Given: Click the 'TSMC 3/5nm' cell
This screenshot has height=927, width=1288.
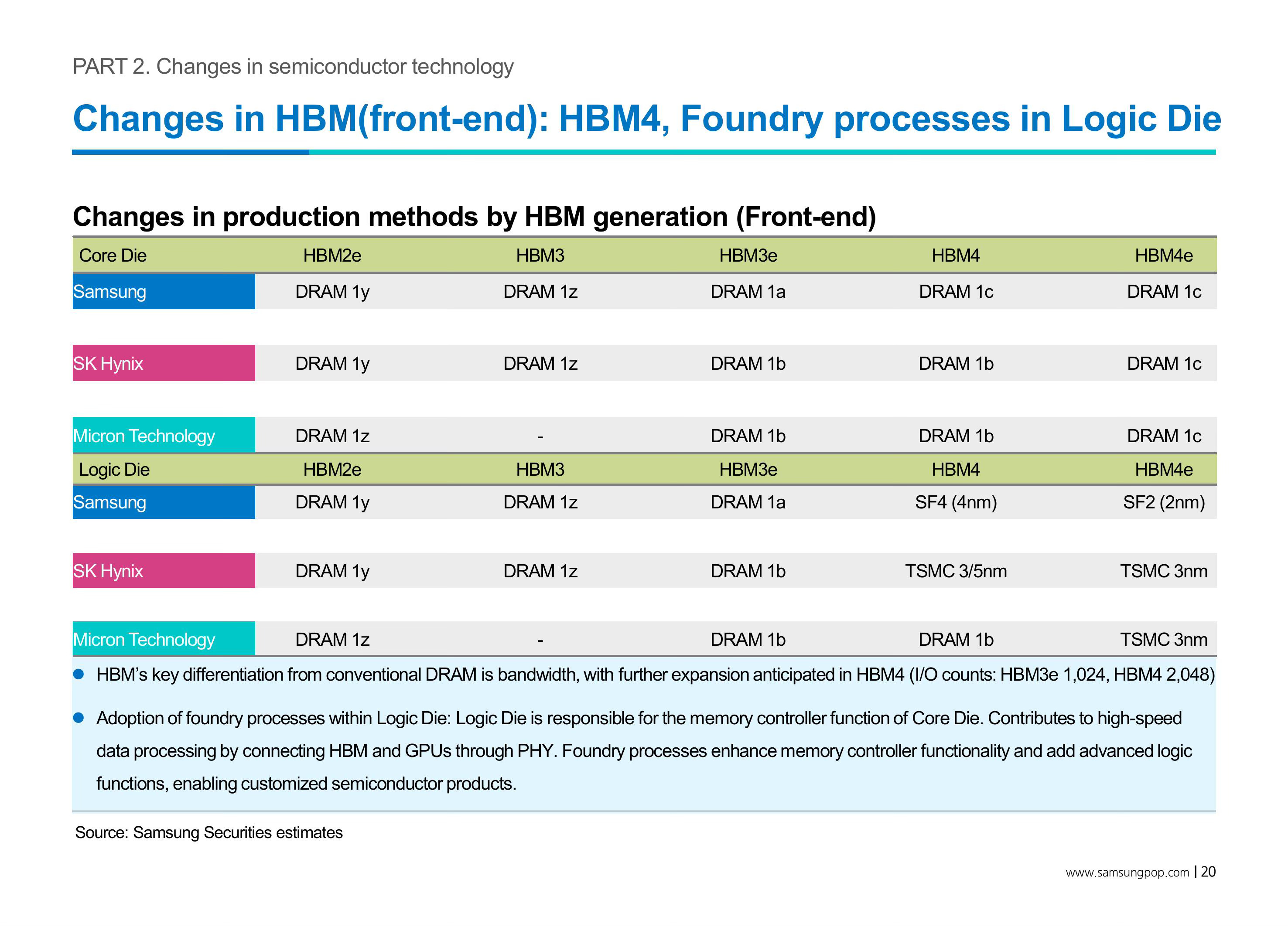Looking at the screenshot, I should 956,571.
